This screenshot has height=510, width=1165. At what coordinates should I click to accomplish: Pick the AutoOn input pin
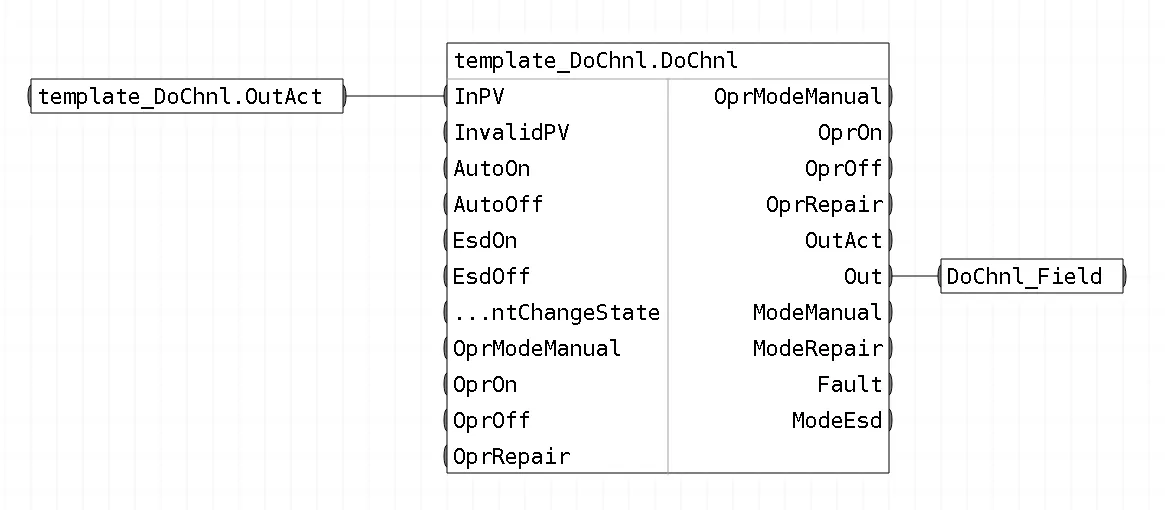[492, 169]
